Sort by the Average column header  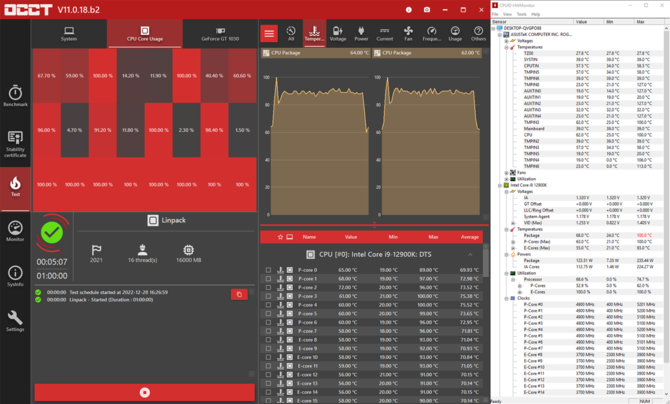pos(470,237)
